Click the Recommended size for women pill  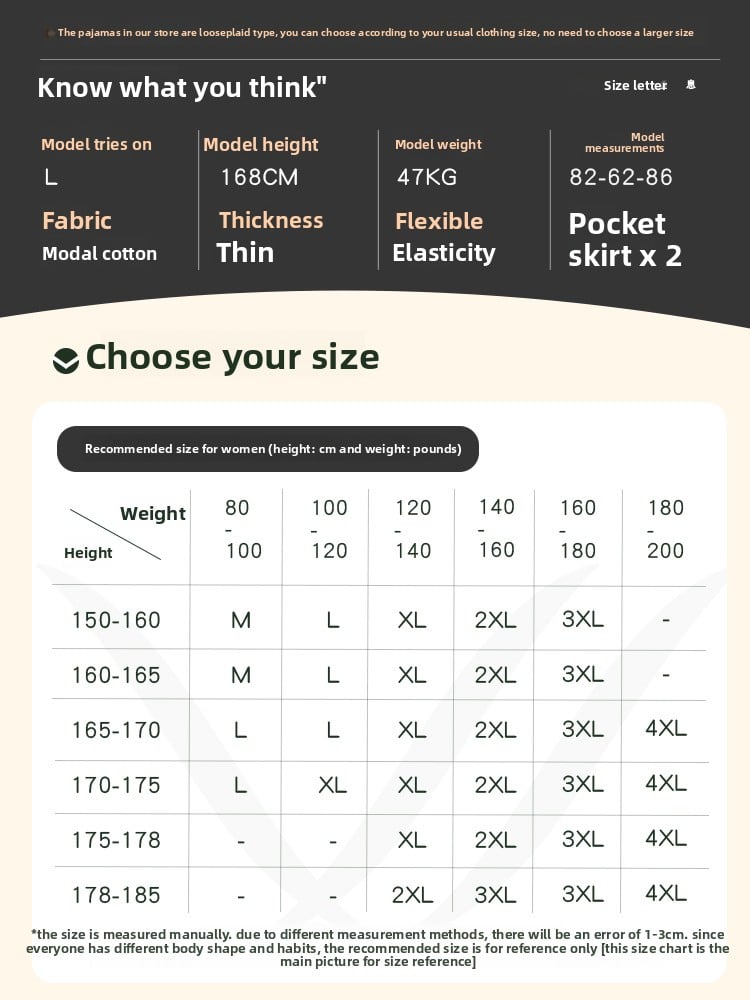point(268,449)
